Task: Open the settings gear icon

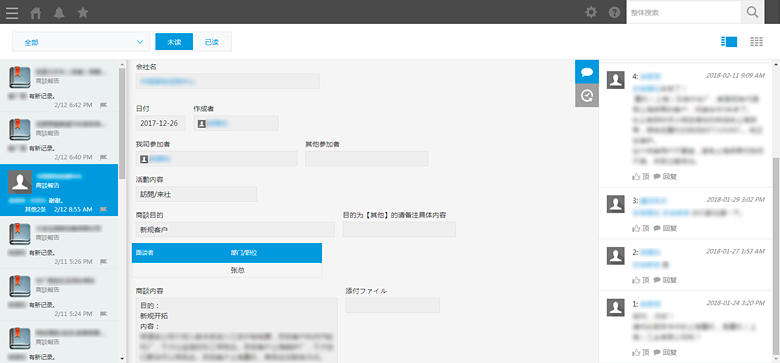Action: pos(591,12)
